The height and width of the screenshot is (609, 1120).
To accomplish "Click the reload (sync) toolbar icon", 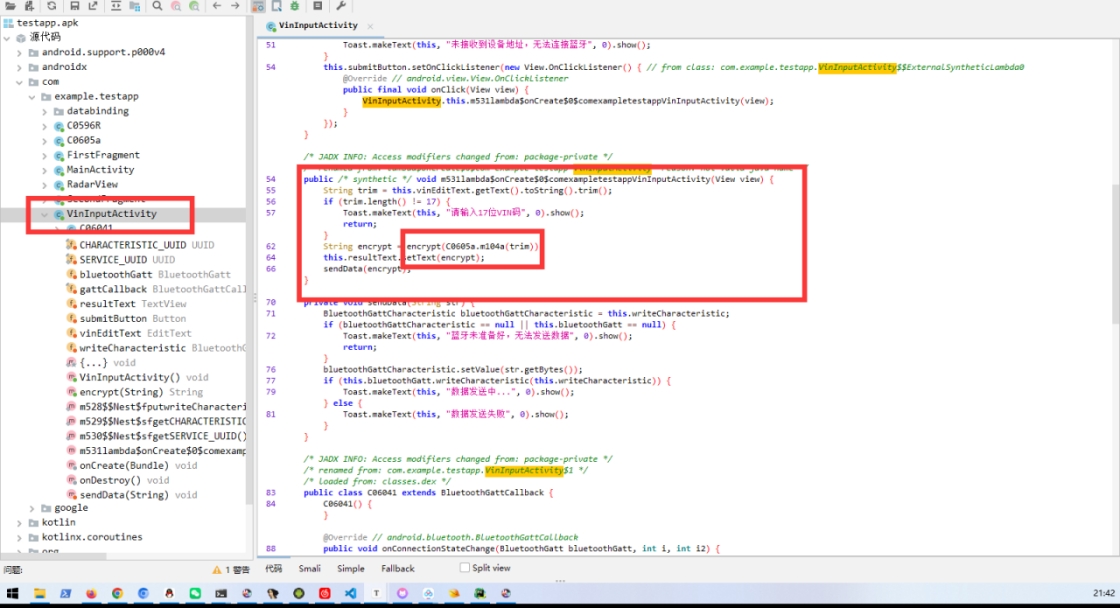I will point(52,6).
